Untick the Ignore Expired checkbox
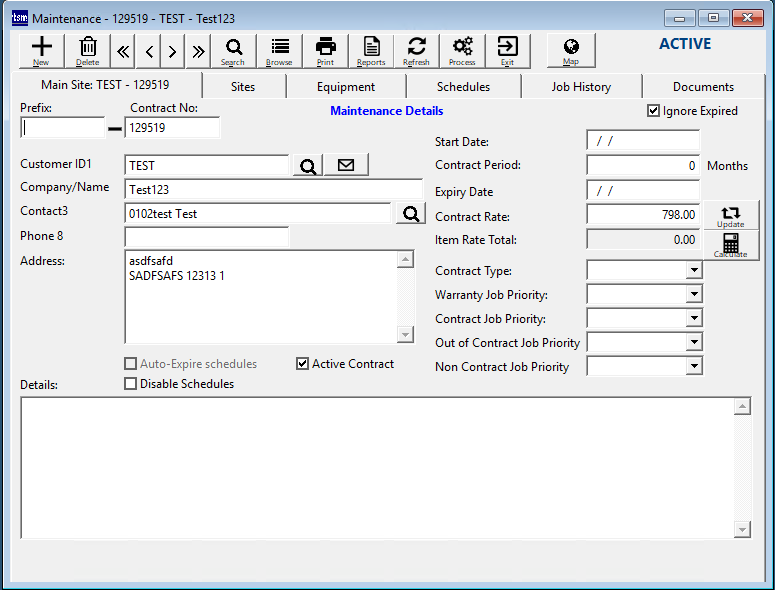Viewport: 775px width, 590px height. [654, 111]
